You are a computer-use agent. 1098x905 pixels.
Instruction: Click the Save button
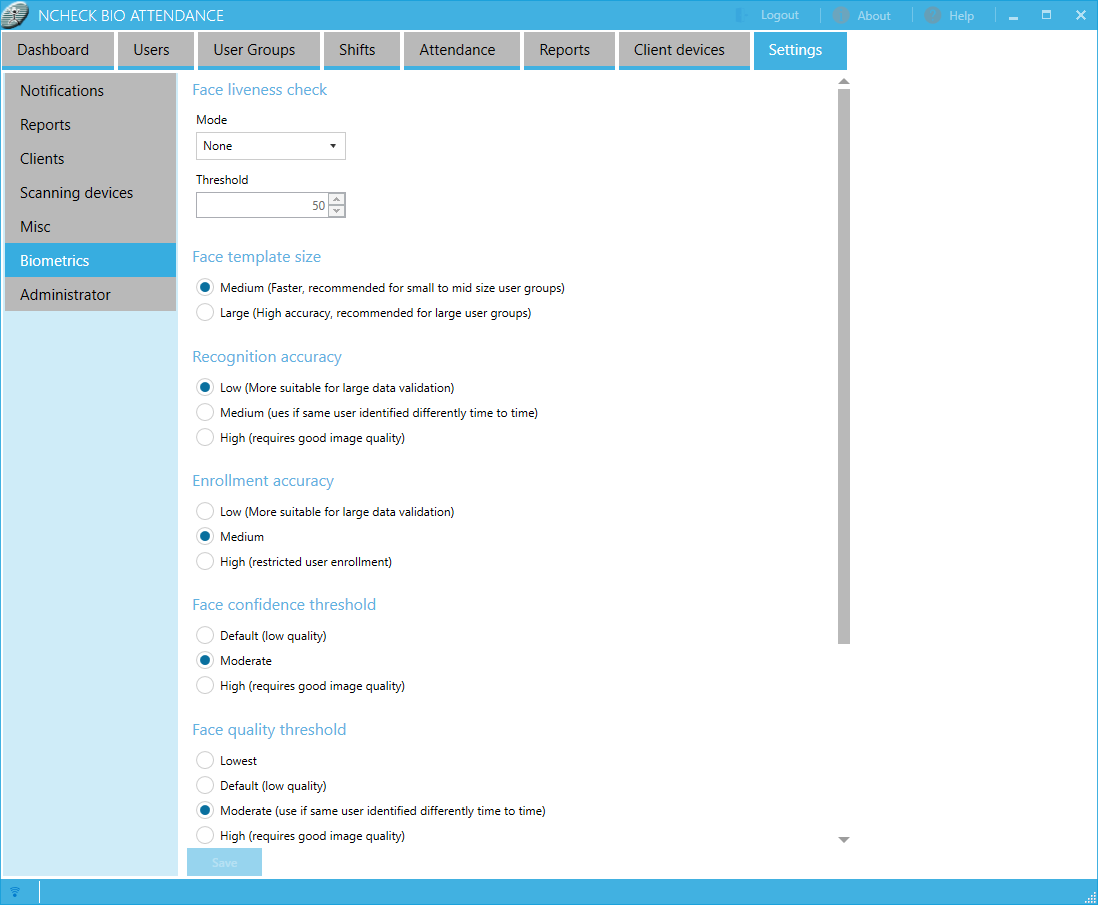224,863
